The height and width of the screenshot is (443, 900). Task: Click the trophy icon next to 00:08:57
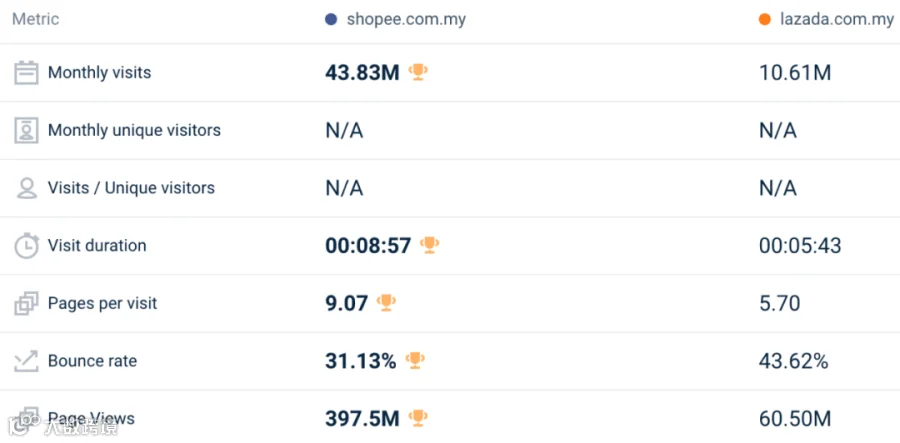(429, 245)
